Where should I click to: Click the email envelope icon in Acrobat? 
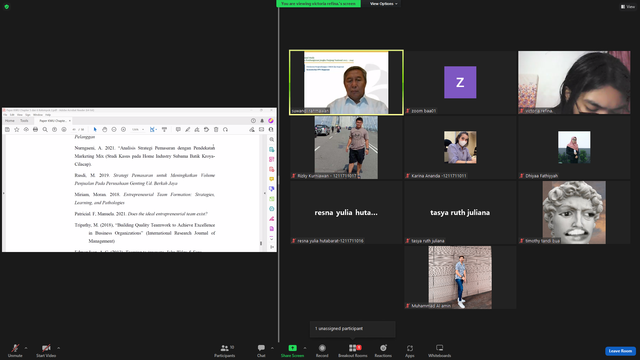(262, 129)
